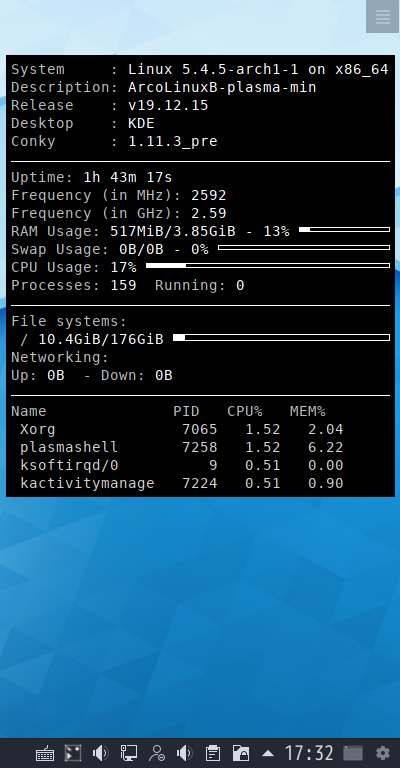This screenshot has width=400, height=768.
Task: Open the dark square tray icon beside keyboard
Action: [73, 753]
